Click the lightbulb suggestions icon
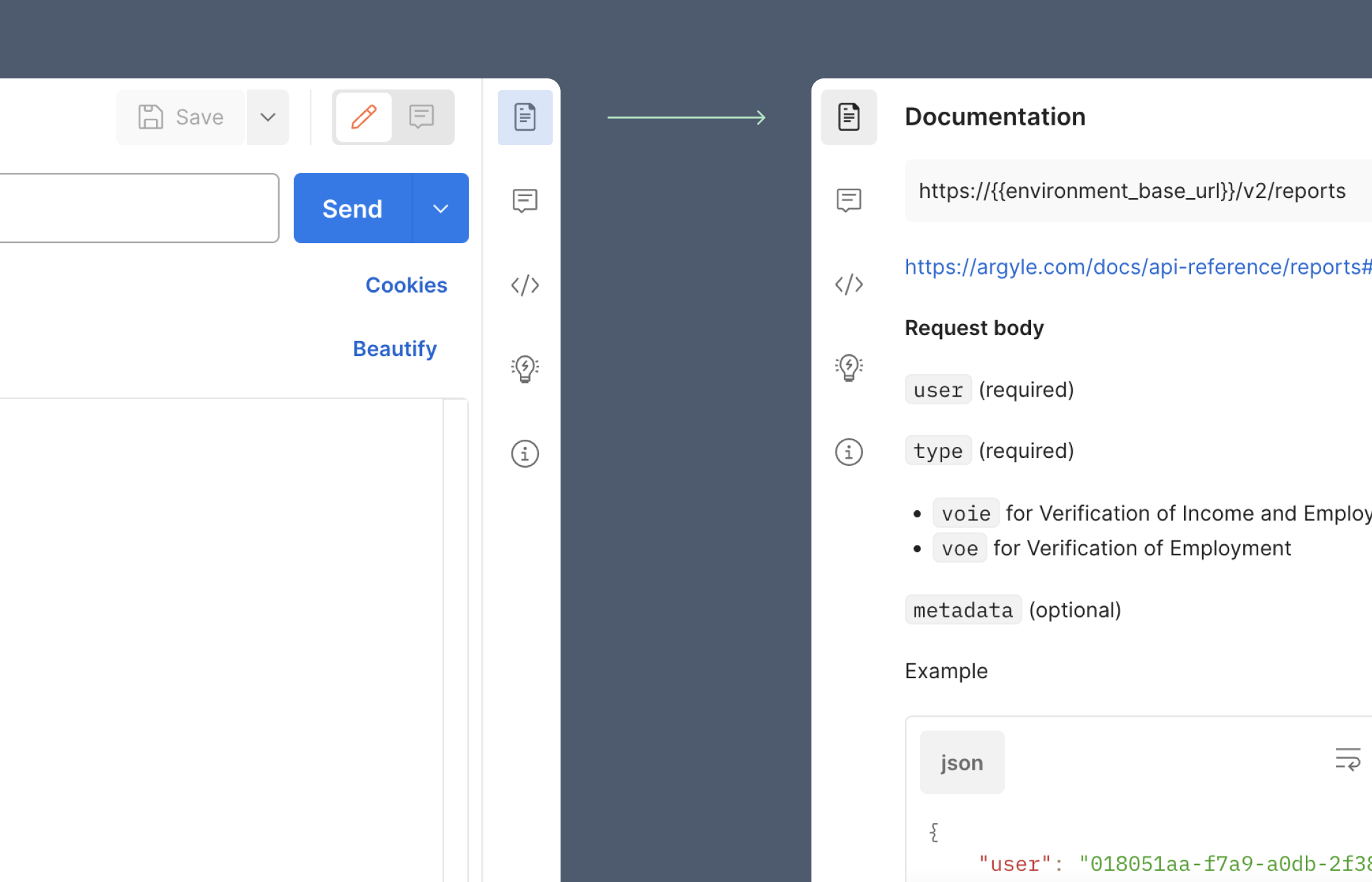Image resolution: width=1372 pixels, height=882 pixels. [x=525, y=368]
